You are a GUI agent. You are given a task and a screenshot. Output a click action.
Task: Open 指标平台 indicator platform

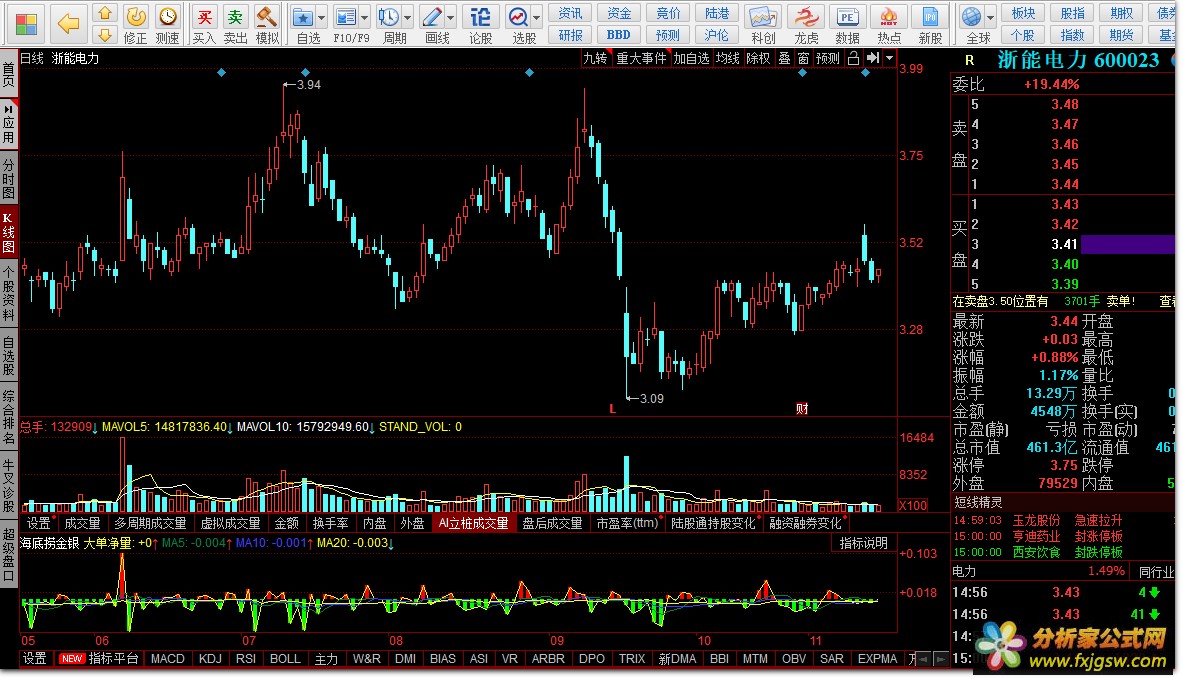point(114,658)
